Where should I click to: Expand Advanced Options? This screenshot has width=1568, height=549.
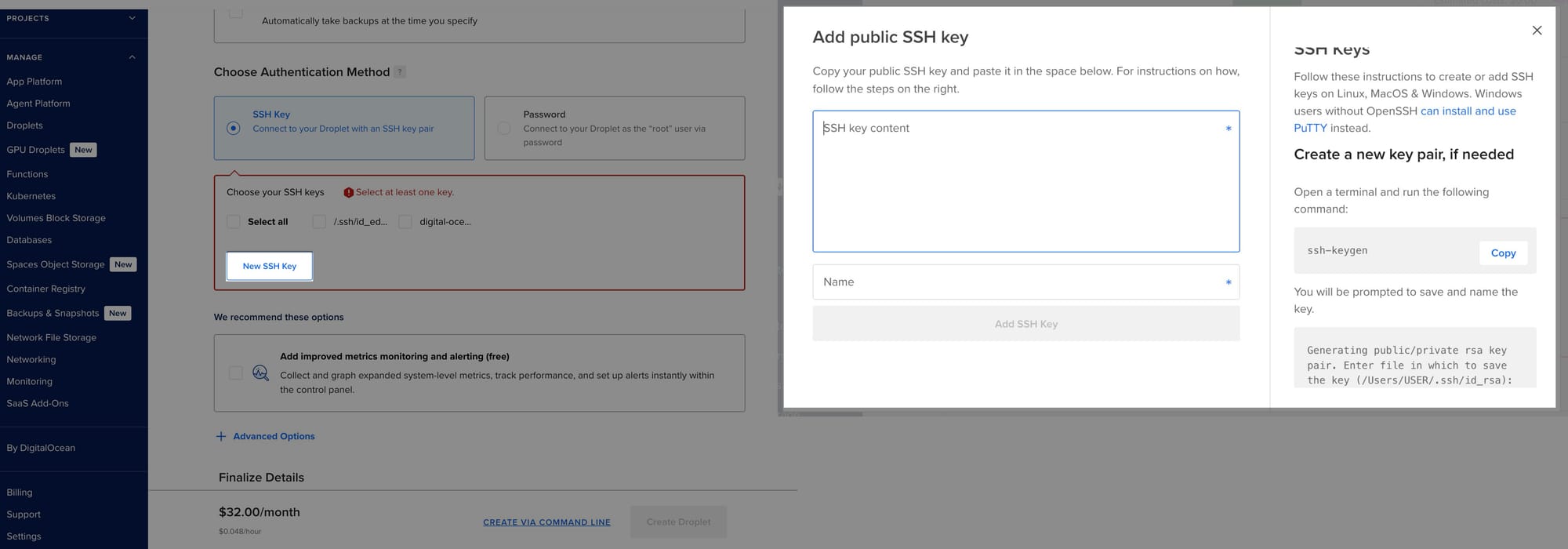pos(274,436)
